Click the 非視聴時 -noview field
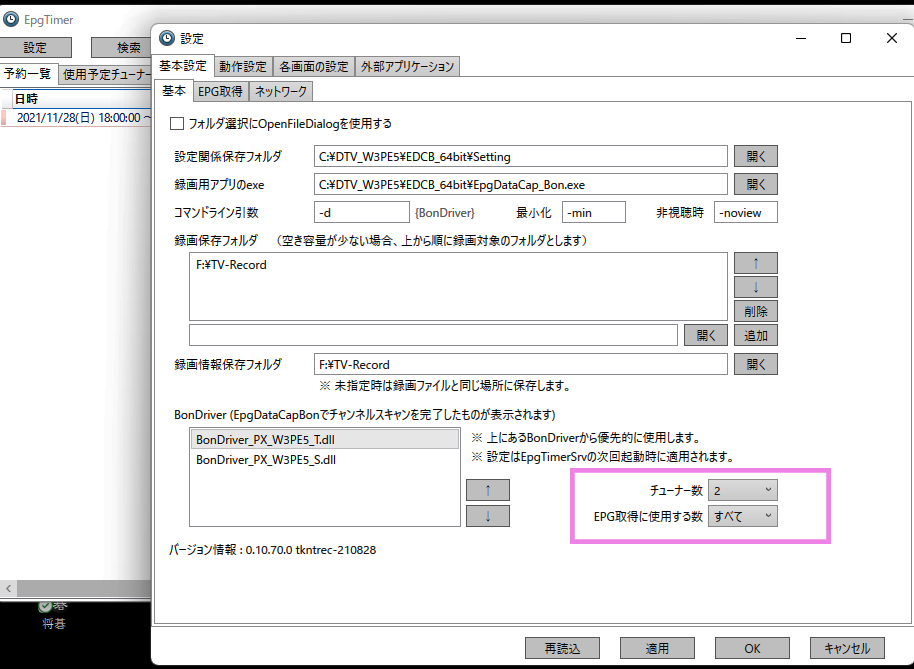This screenshot has height=669, width=914. (x=746, y=212)
